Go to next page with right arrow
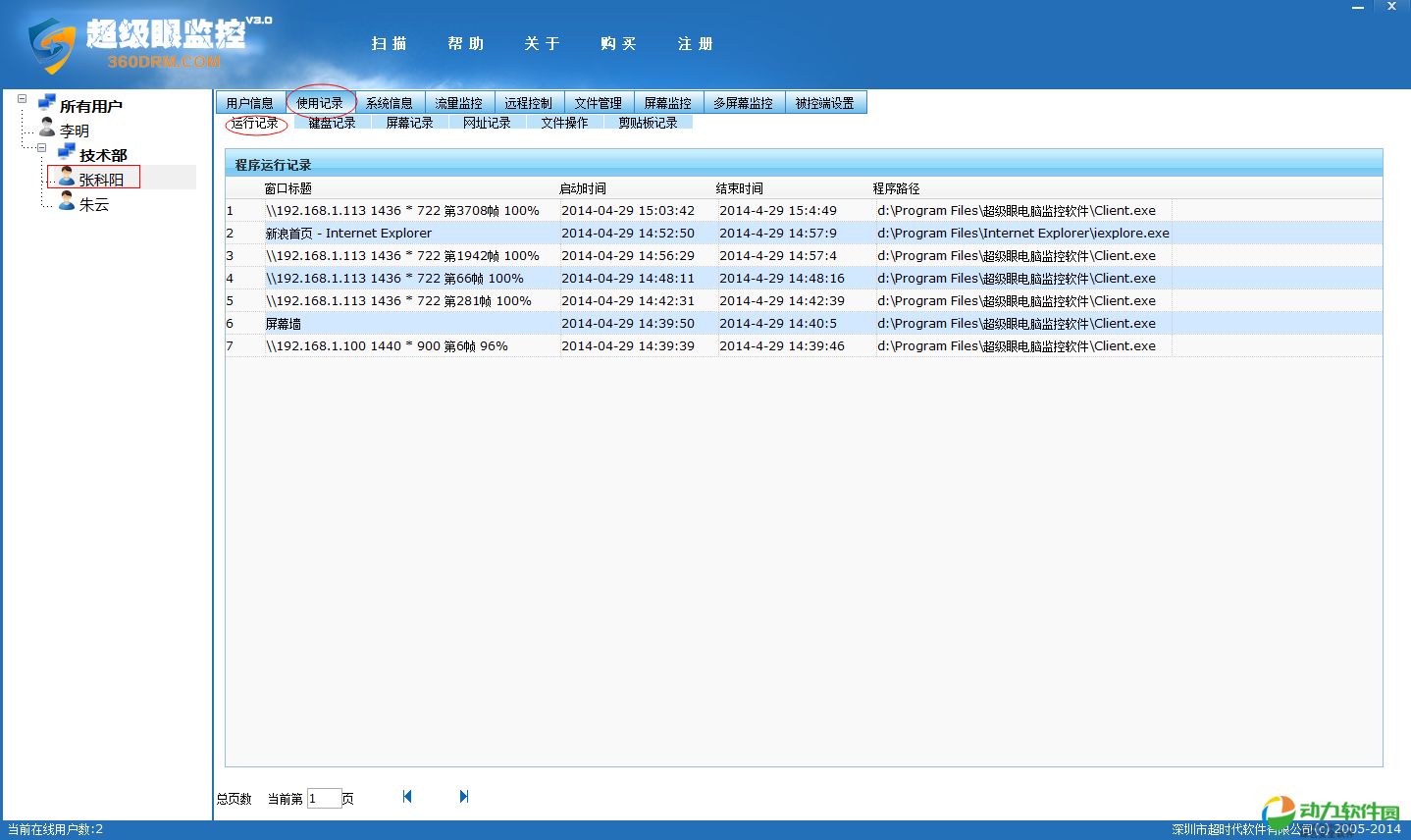1411x840 pixels. click(x=464, y=797)
